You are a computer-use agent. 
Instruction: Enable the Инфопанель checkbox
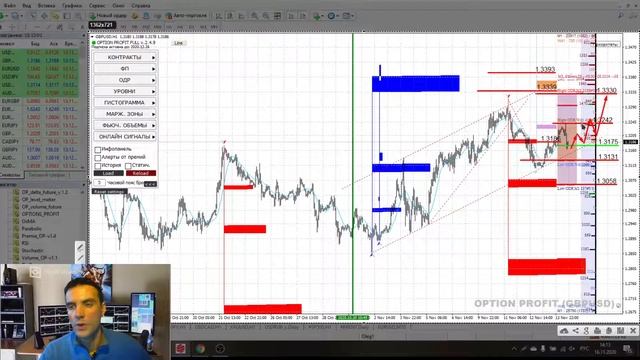pos(98,149)
